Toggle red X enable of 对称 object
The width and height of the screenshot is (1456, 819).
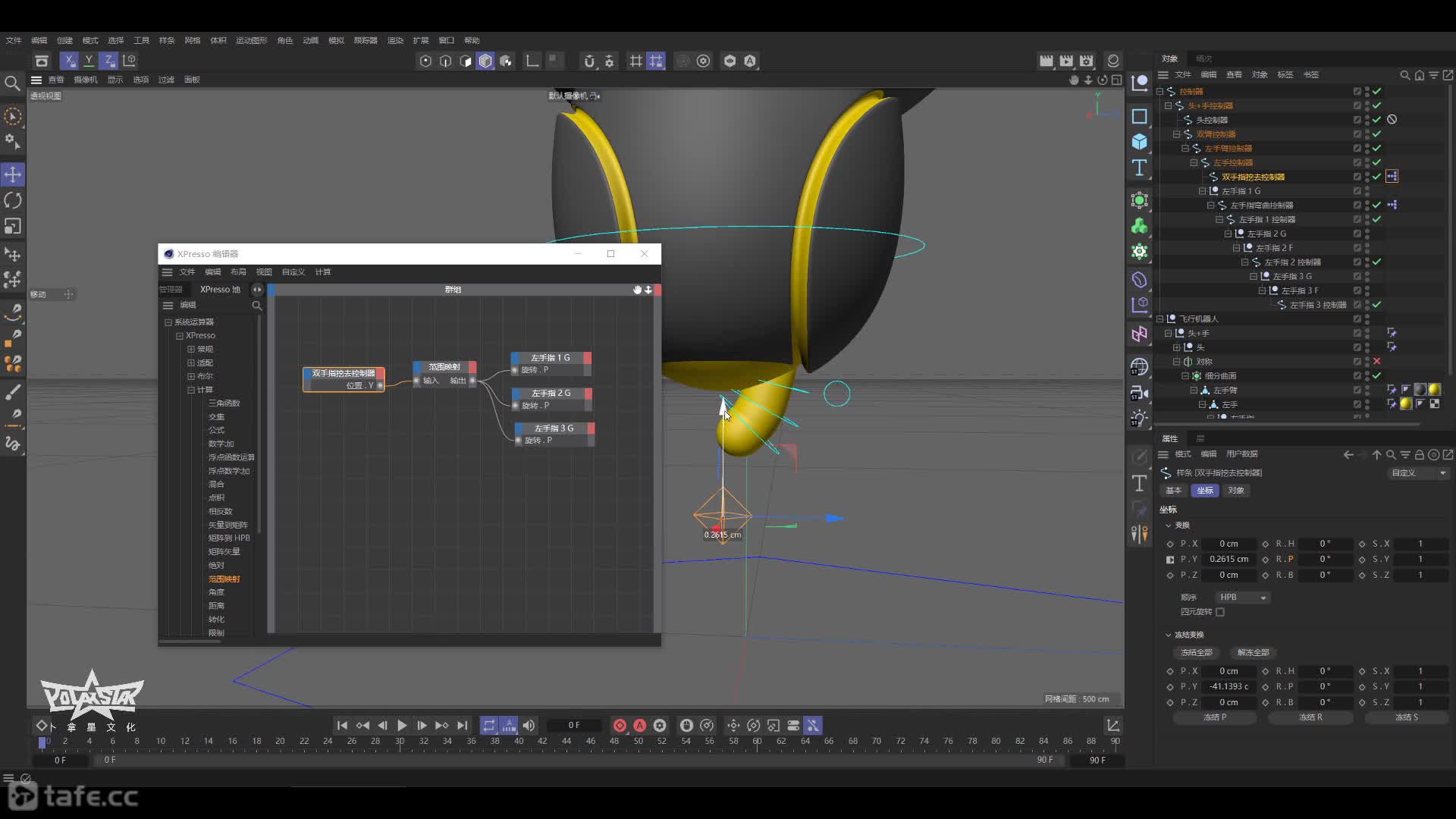1376,362
